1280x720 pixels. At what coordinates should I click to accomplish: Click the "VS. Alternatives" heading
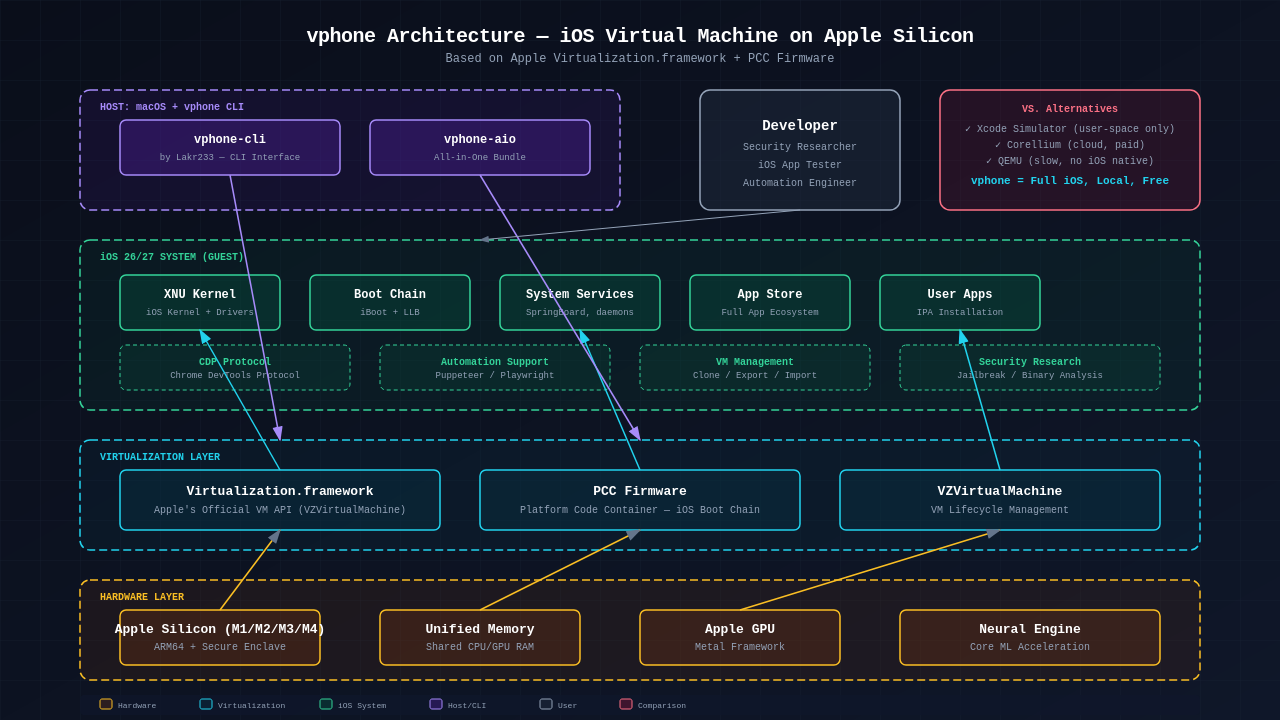click(x=1070, y=109)
